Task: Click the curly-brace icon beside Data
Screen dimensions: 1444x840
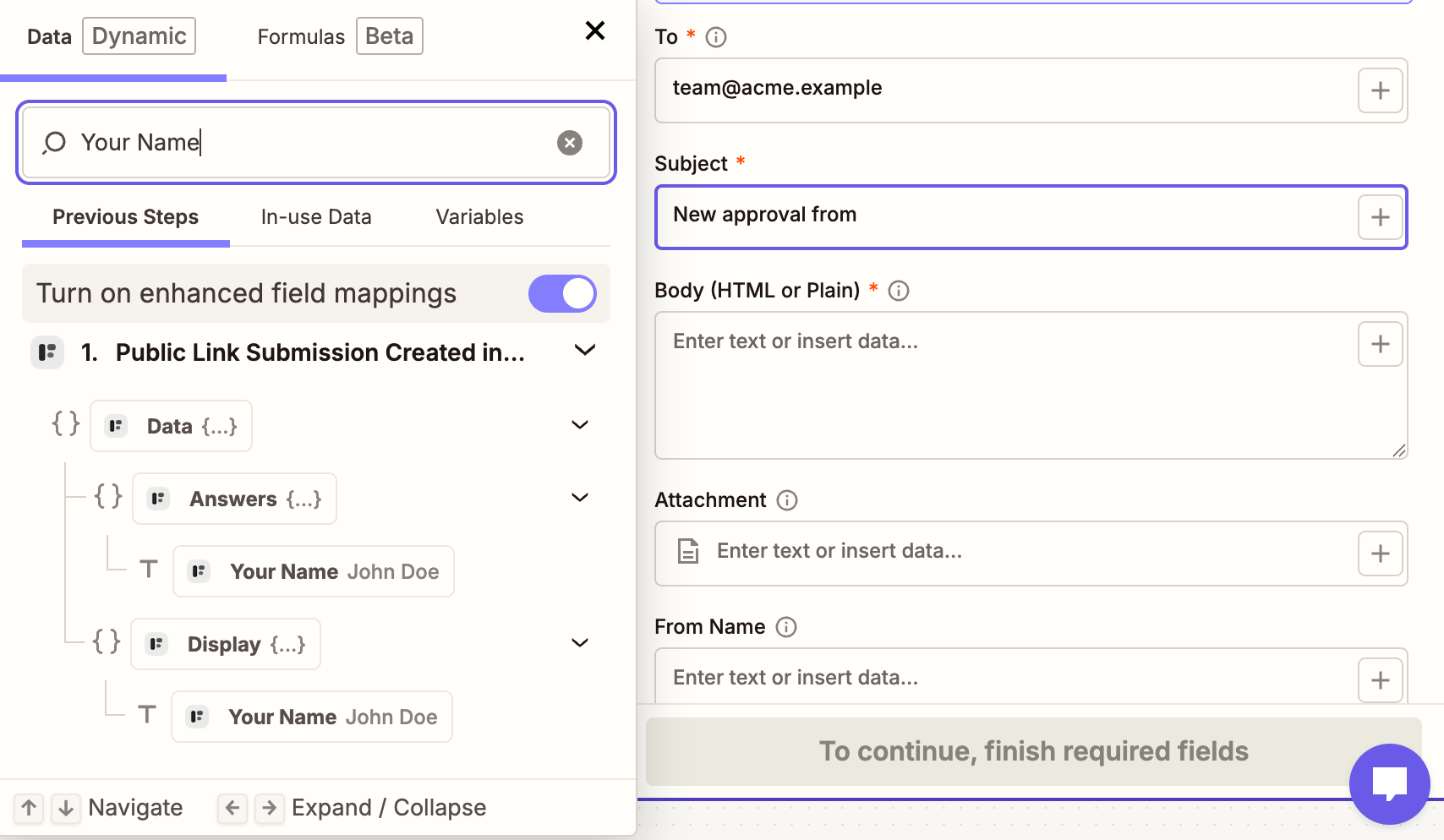Action: 66,425
